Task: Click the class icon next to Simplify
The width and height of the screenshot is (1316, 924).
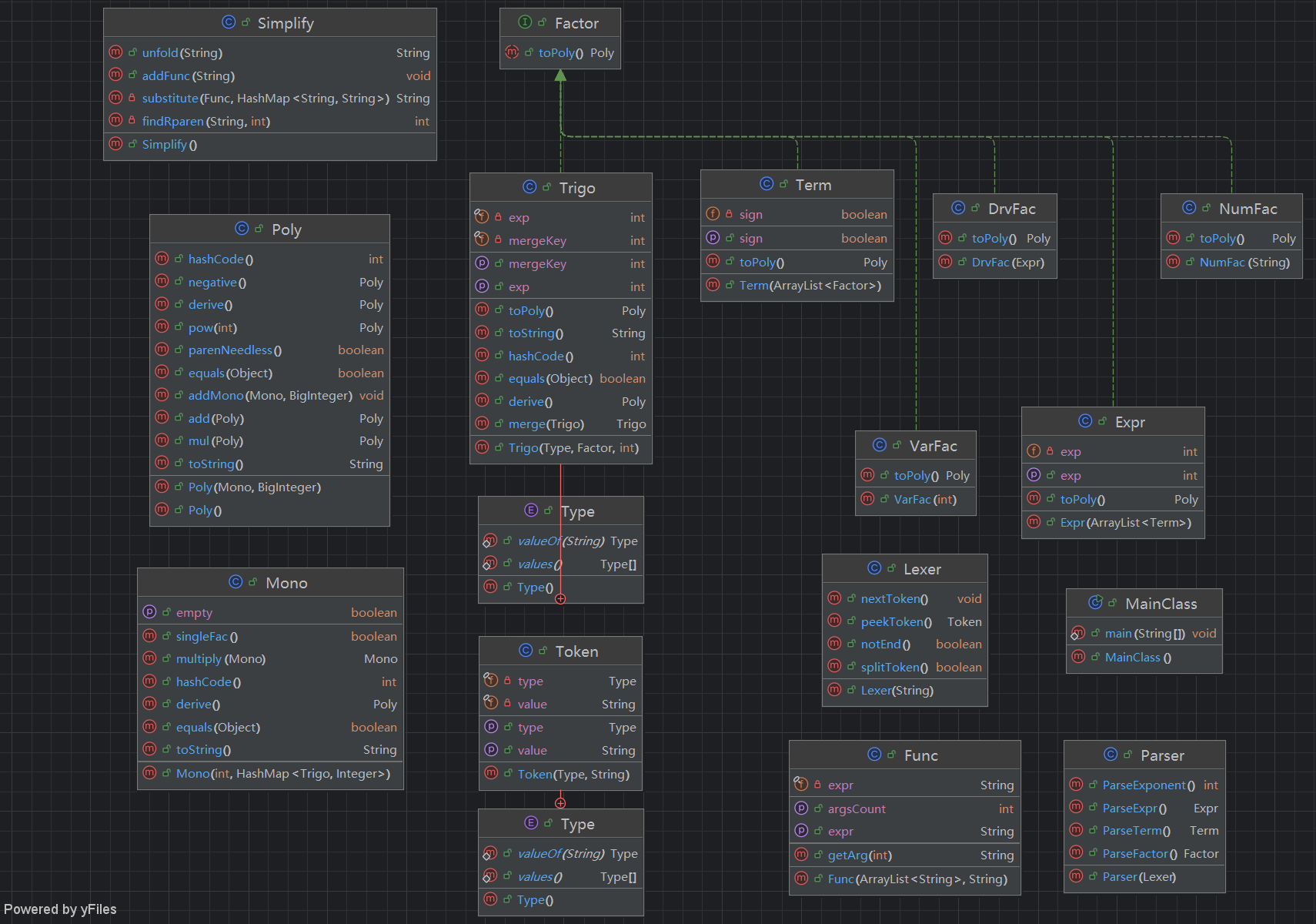Action: [229, 22]
